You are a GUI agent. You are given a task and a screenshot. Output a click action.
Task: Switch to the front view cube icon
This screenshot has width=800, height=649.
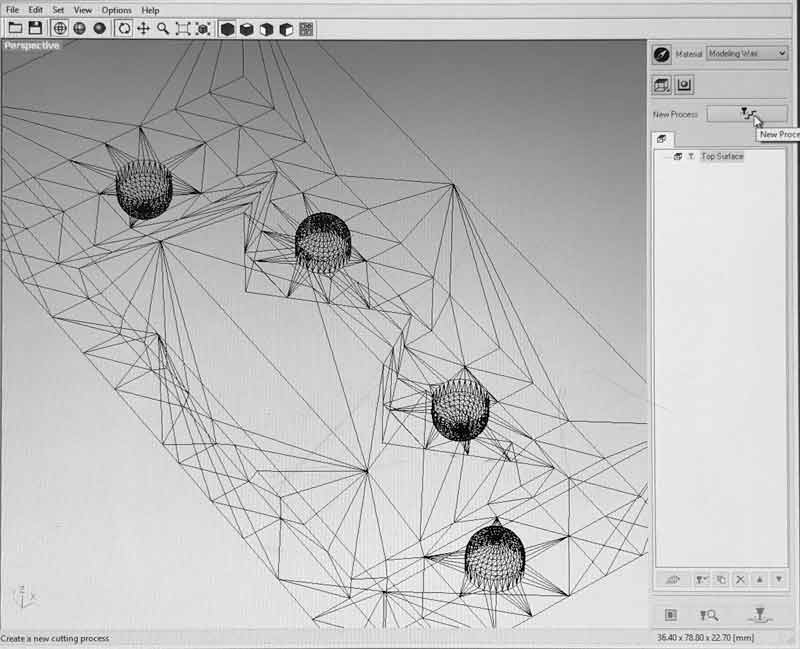[266, 29]
